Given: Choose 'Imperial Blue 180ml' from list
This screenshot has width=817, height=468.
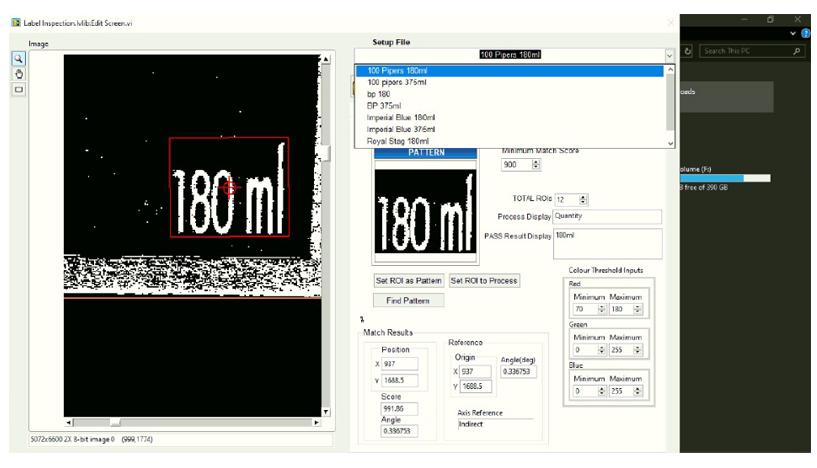Looking at the screenshot, I should click(x=400, y=117).
